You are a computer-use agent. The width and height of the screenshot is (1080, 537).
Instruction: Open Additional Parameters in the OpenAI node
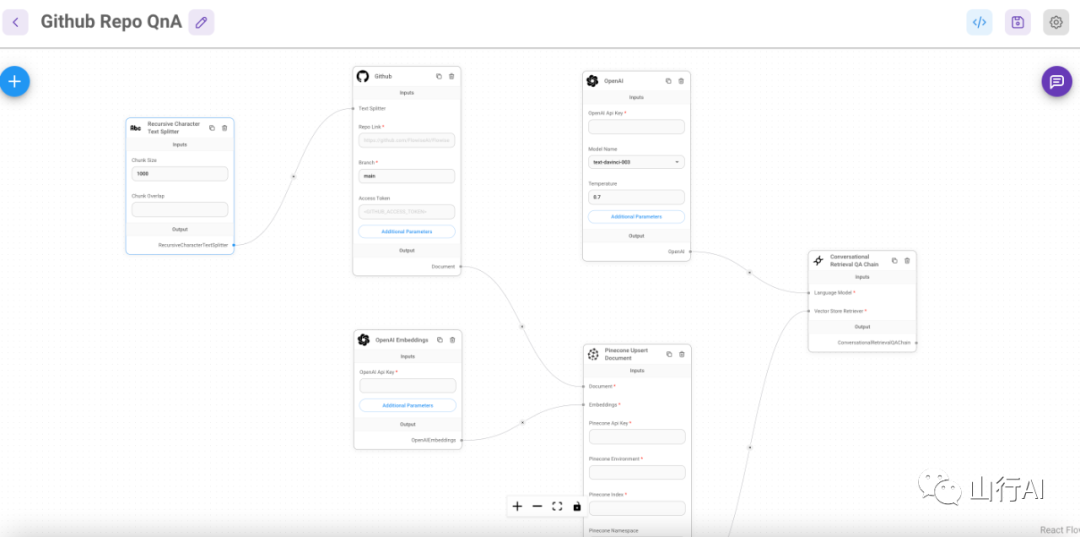636,216
